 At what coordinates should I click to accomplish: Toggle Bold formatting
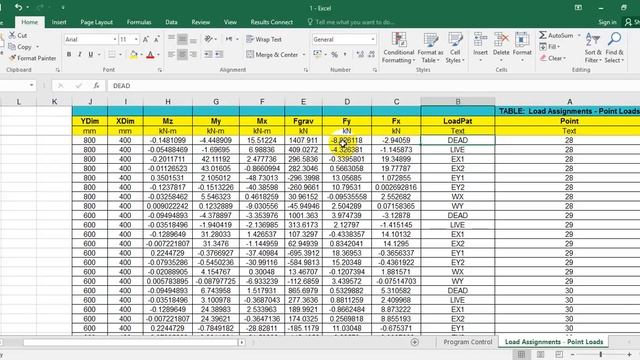tap(69, 54)
